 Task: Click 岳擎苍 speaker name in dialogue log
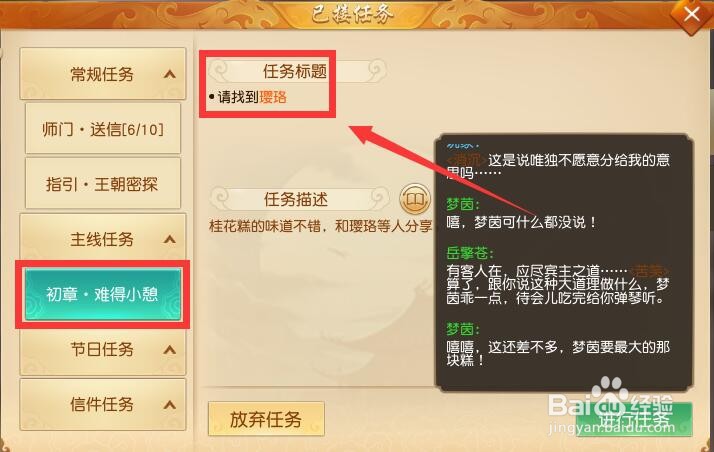469,253
